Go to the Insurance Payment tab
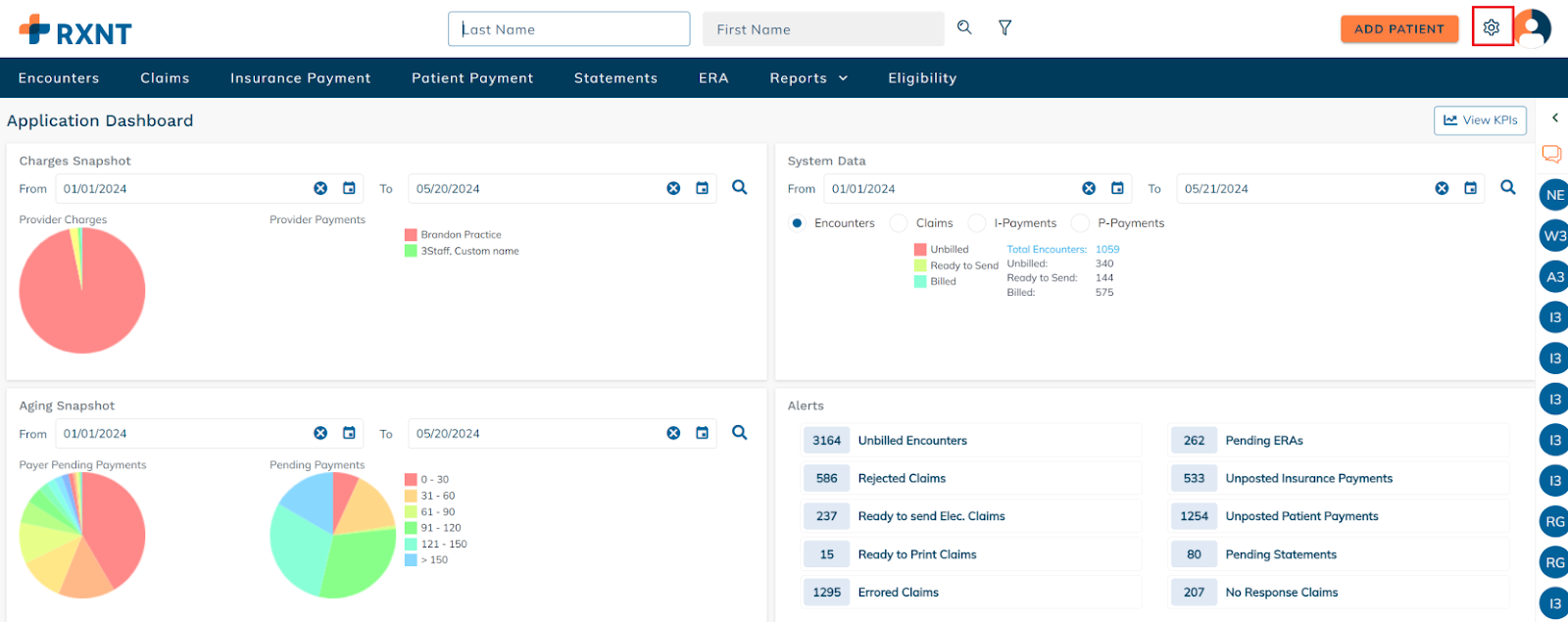 click(x=300, y=78)
